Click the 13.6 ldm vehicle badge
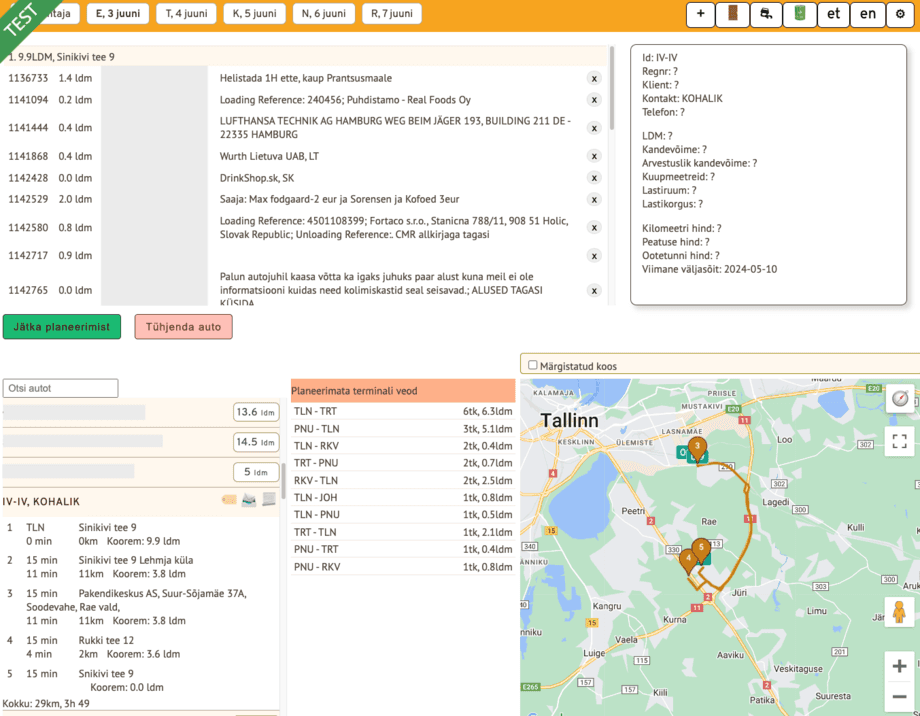 256,412
